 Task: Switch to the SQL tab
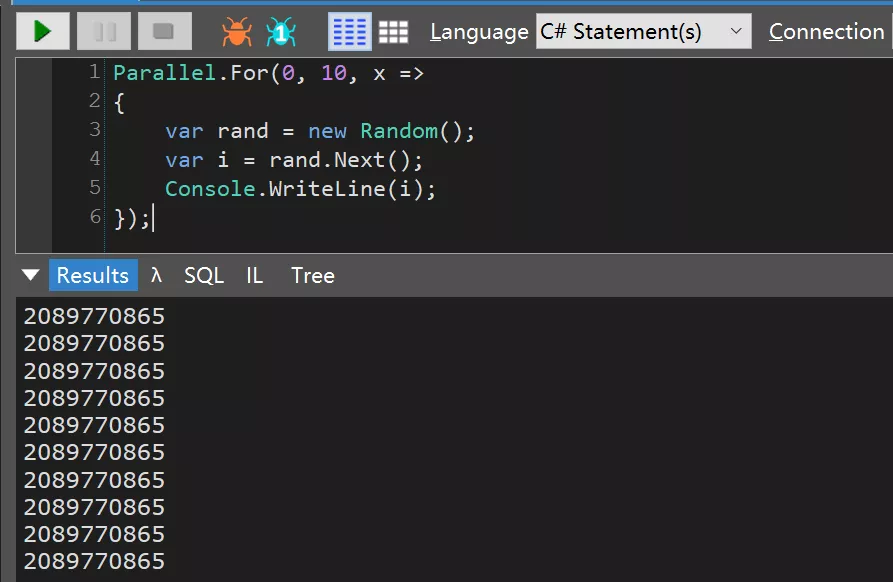204,276
